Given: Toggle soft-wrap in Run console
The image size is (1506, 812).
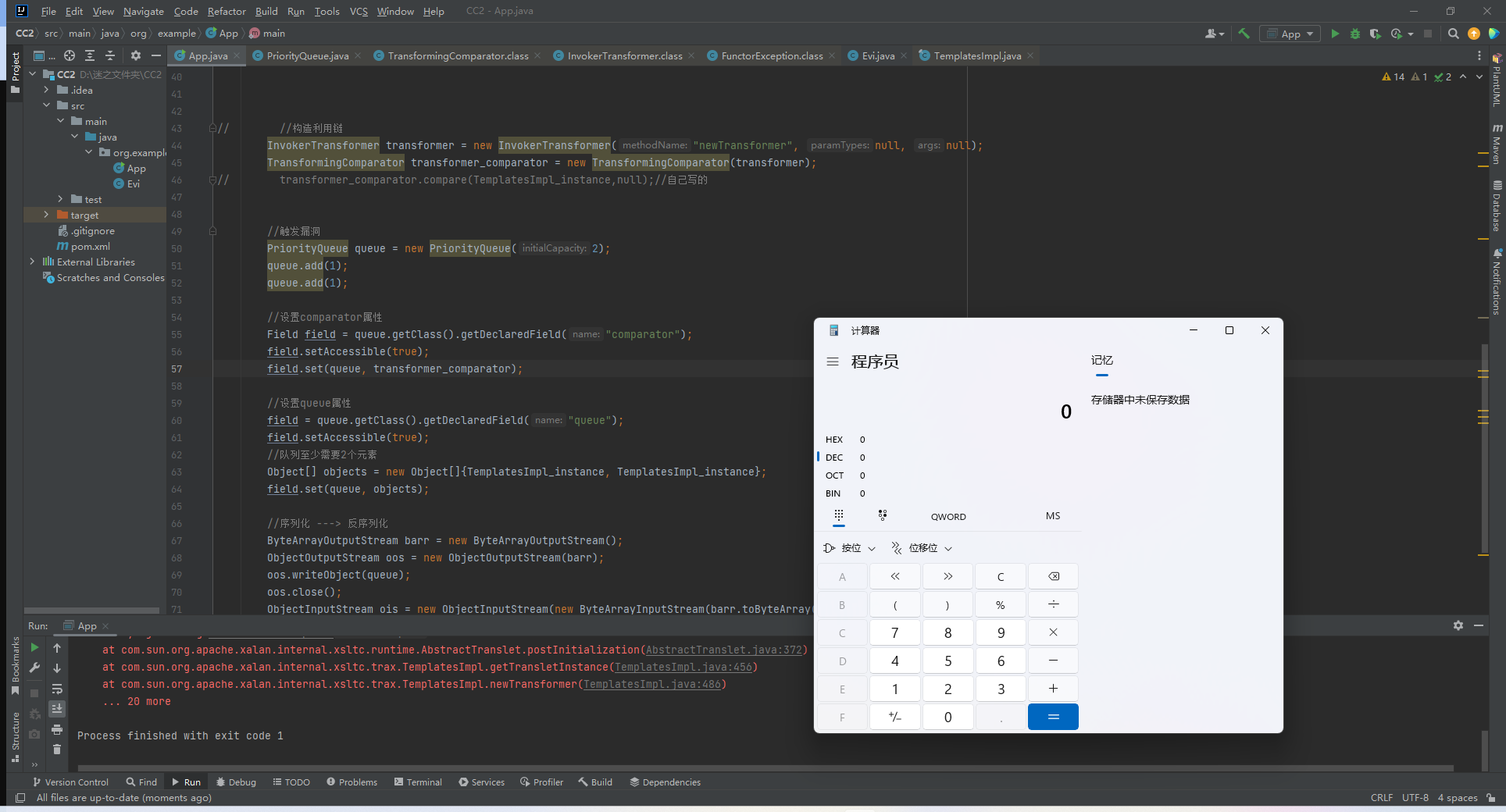Looking at the screenshot, I should point(57,689).
